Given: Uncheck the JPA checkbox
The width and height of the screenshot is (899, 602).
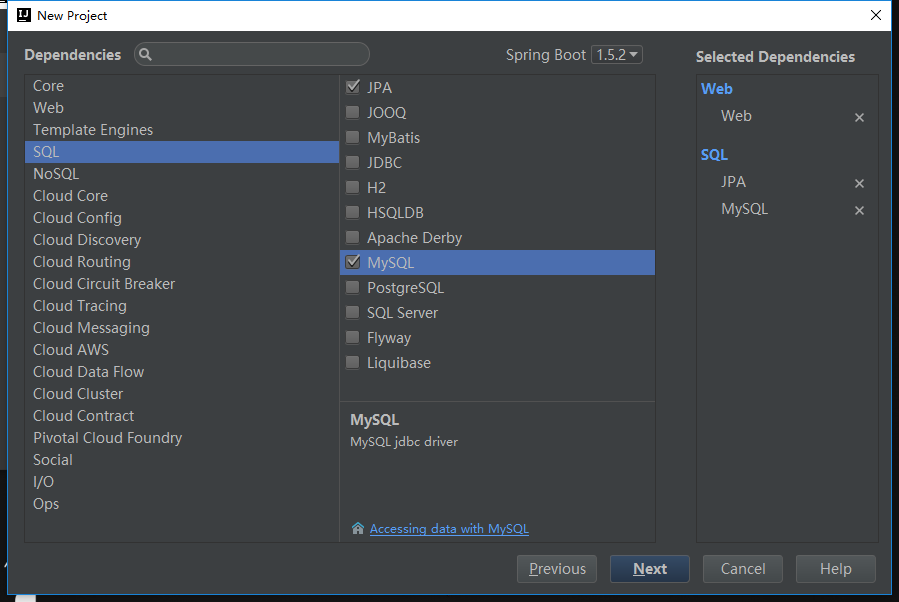Looking at the screenshot, I should tap(353, 87).
